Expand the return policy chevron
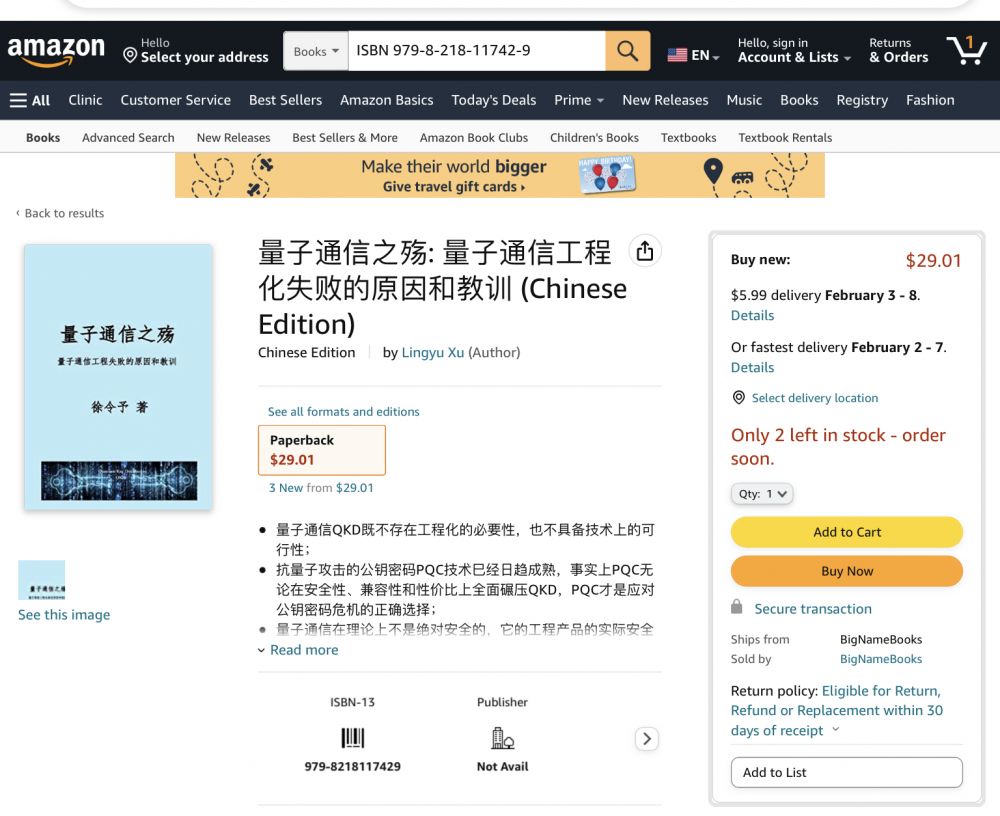Image resolution: width=1000 pixels, height=816 pixels. (835, 729)
